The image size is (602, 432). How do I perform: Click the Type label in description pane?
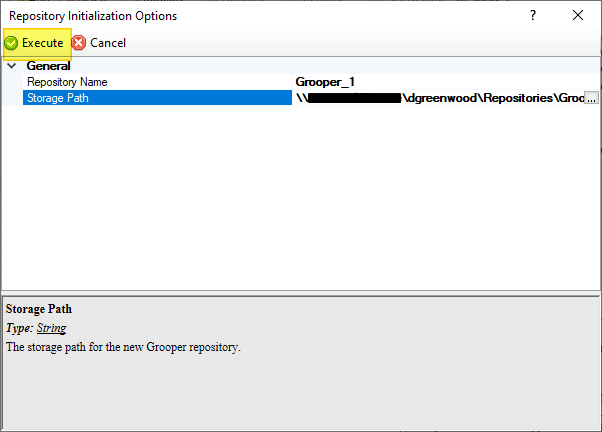coord(19,328)
